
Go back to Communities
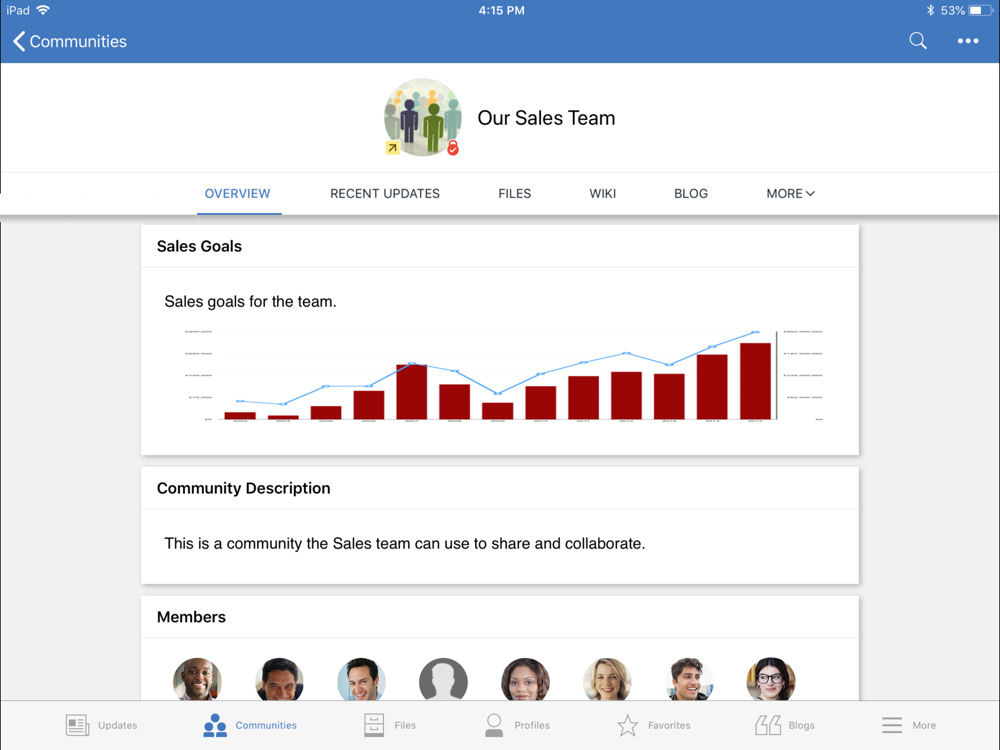tap(70, 41)
